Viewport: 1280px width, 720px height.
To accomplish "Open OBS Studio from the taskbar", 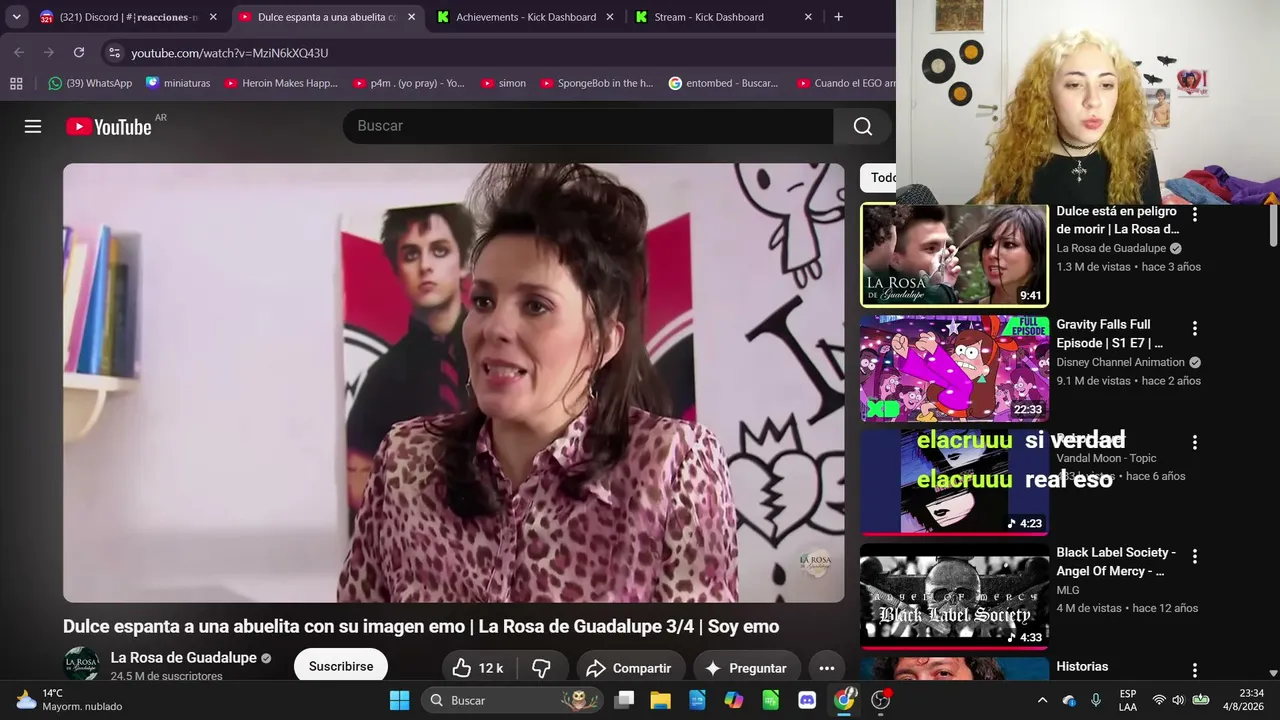I will (x=881, y=700).
